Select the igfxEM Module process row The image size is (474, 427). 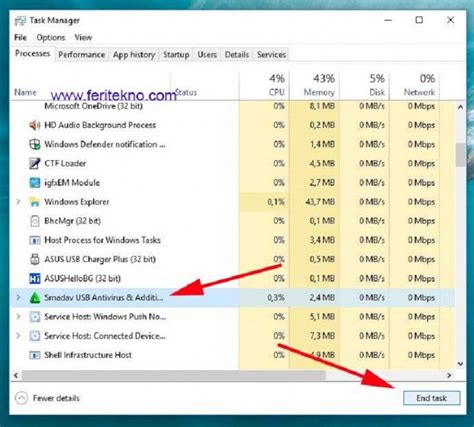pos(233,183)
